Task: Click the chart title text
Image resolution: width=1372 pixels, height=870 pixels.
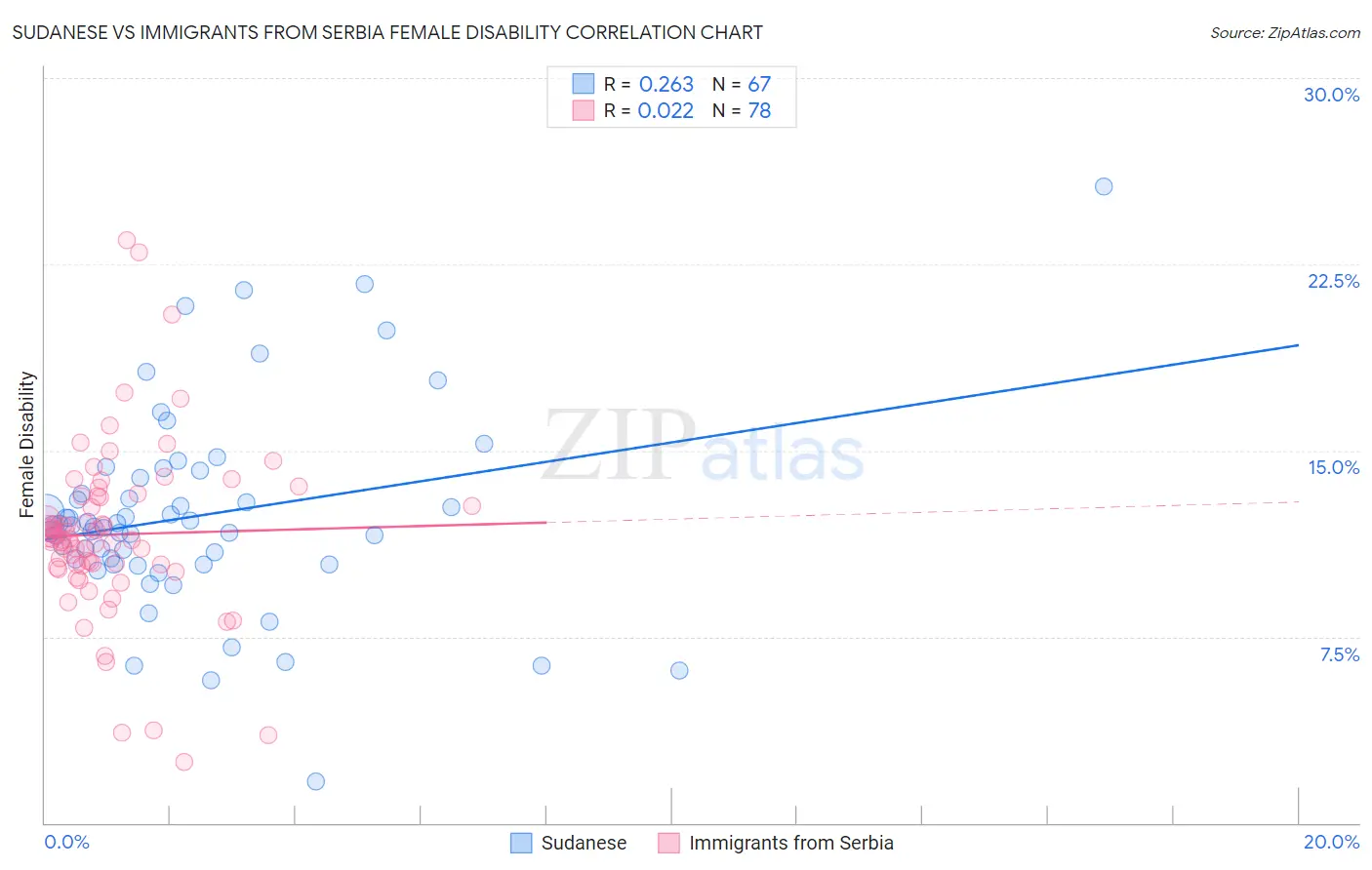Action: tap(387, 32)
